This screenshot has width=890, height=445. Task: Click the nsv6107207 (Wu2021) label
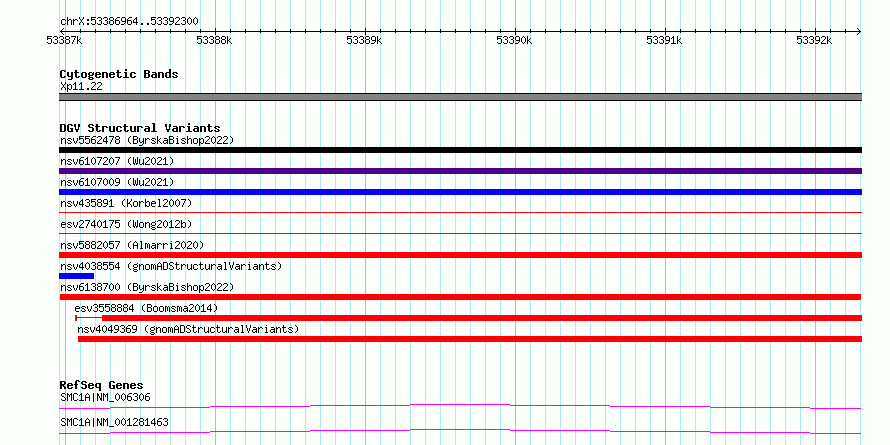point(117,161)
